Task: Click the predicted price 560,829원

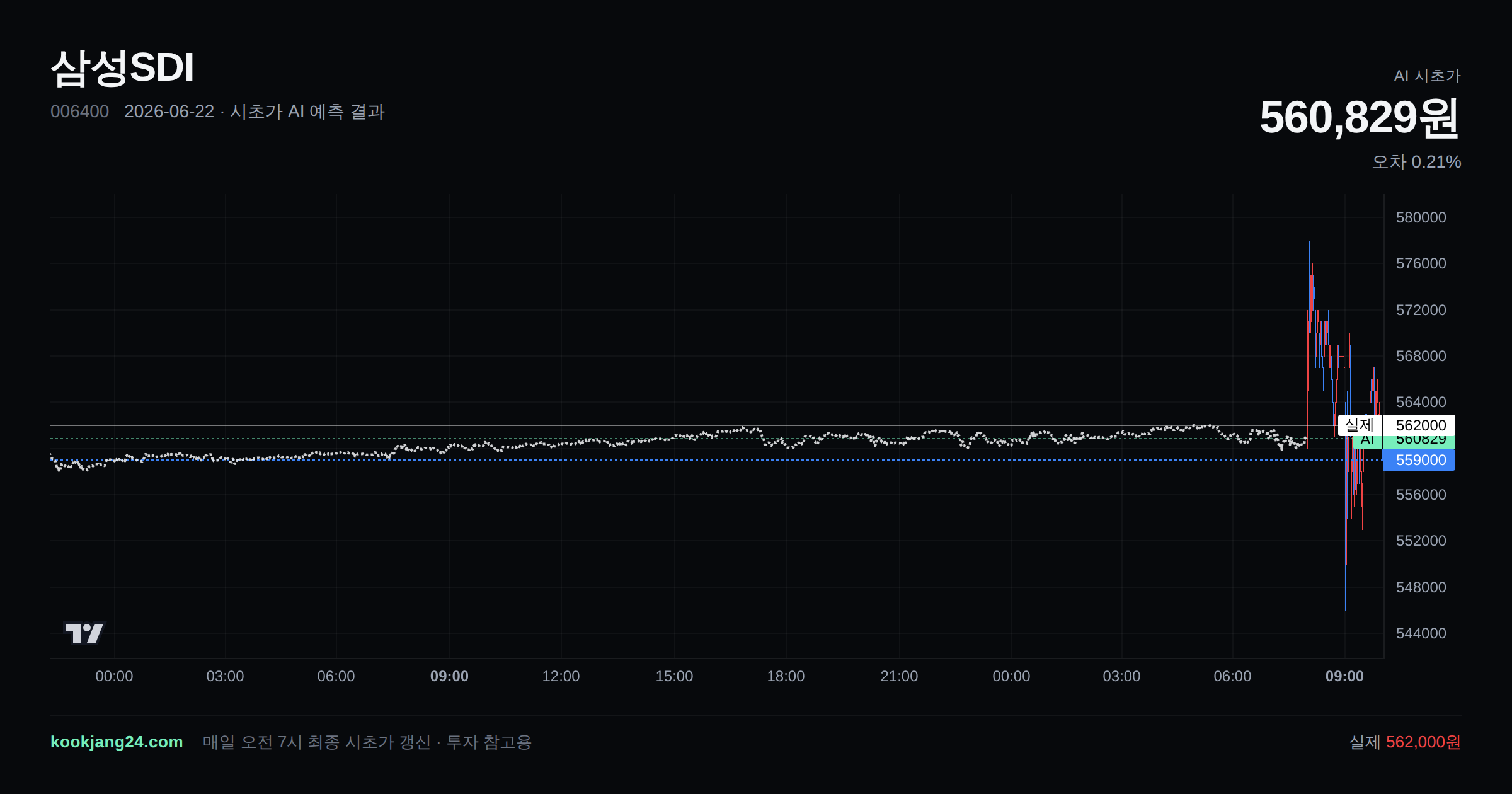Action: click(x=1360, y=117)
